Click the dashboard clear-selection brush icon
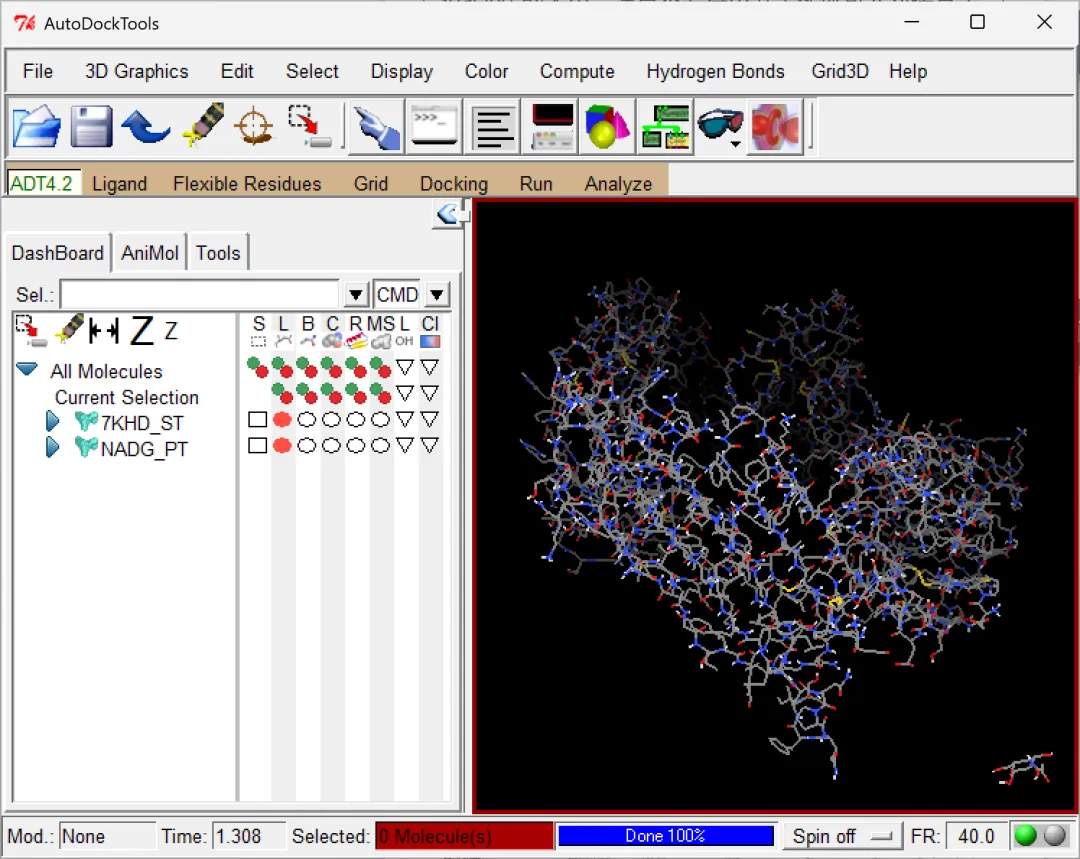Viewport: 1080px width, 859px height. tap(70, 329)
